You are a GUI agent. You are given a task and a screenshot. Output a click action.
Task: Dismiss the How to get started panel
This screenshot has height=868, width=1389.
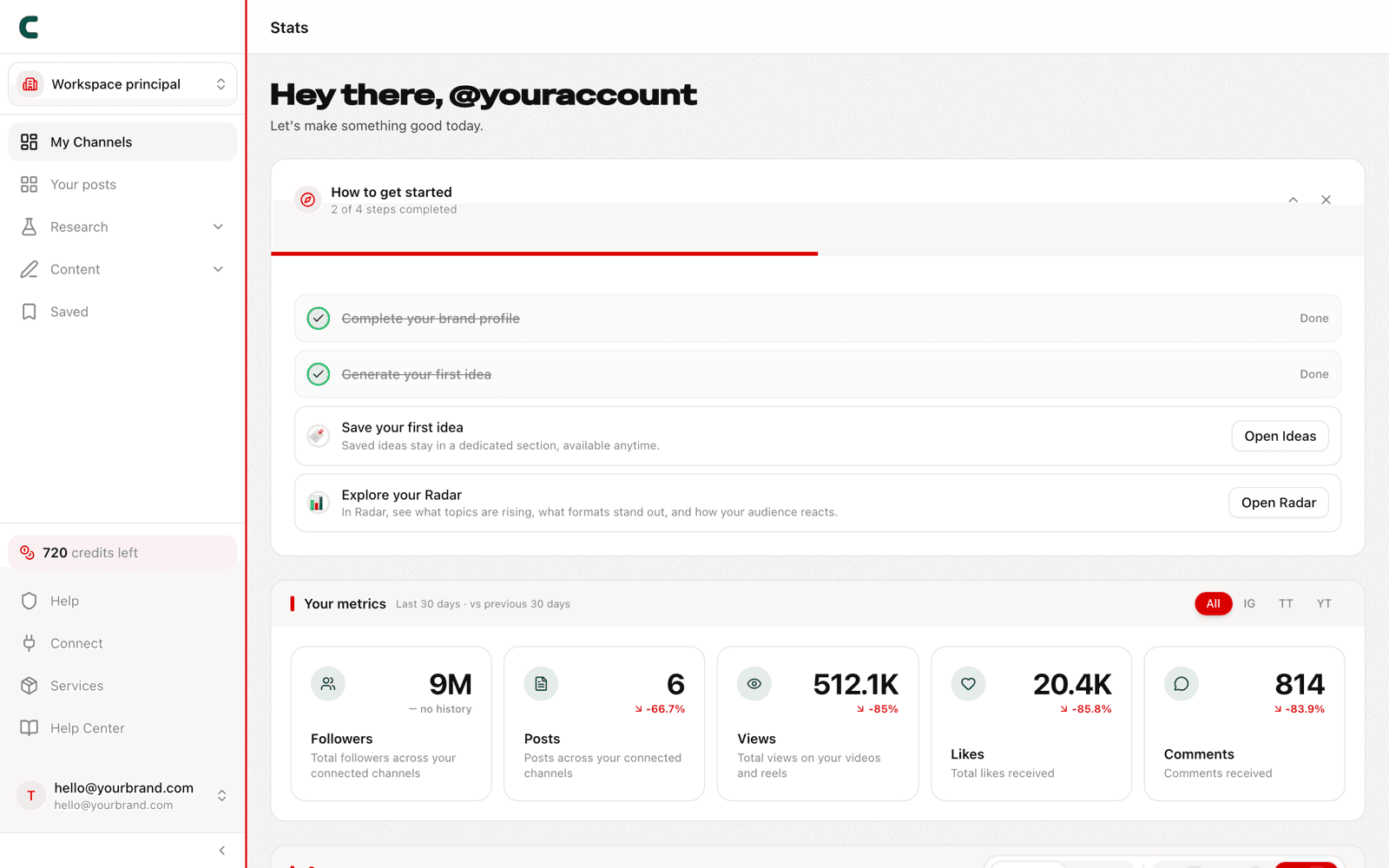(x=1326, y=200)
